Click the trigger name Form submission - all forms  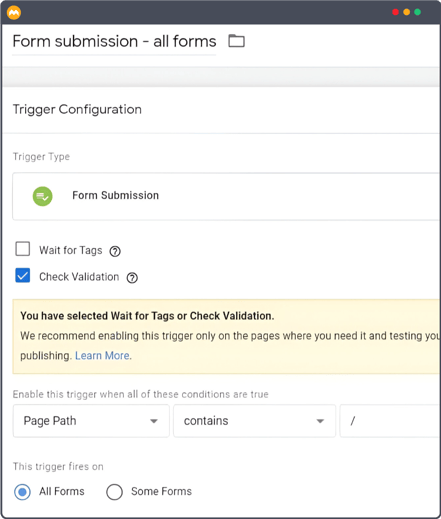(114, 42)
